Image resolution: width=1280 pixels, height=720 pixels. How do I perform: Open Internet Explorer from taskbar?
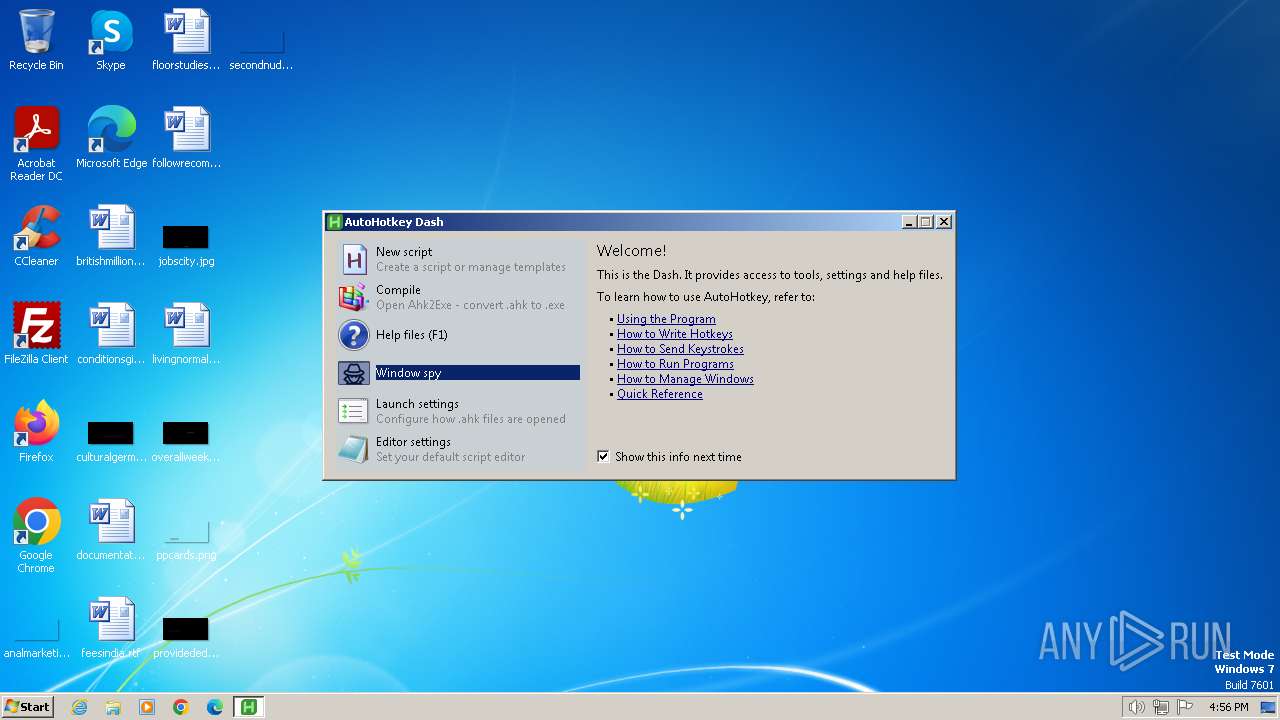(79, 707)
